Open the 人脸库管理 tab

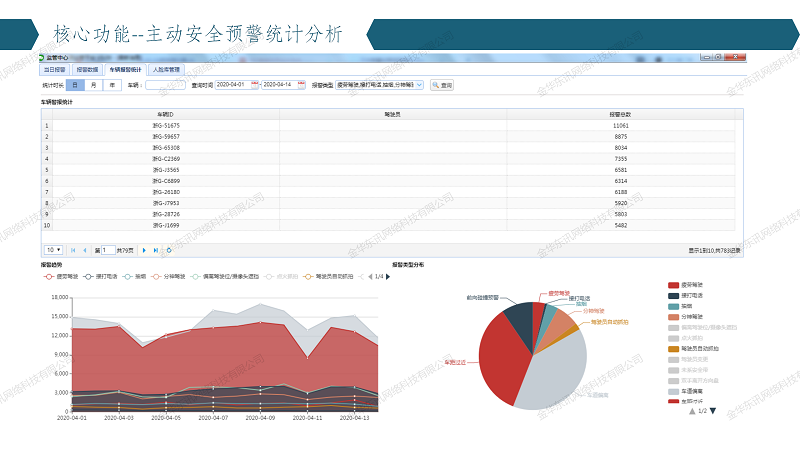[x=165, y=70]
